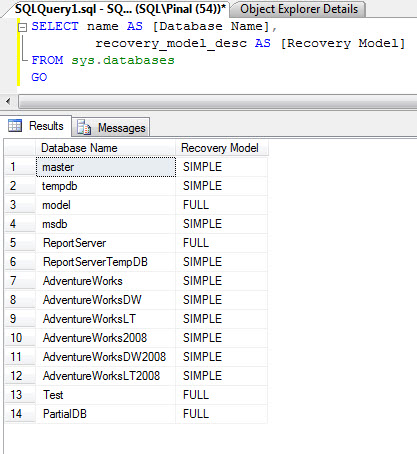
Task: Click row header number 10
Action: [x=20, y=338]
